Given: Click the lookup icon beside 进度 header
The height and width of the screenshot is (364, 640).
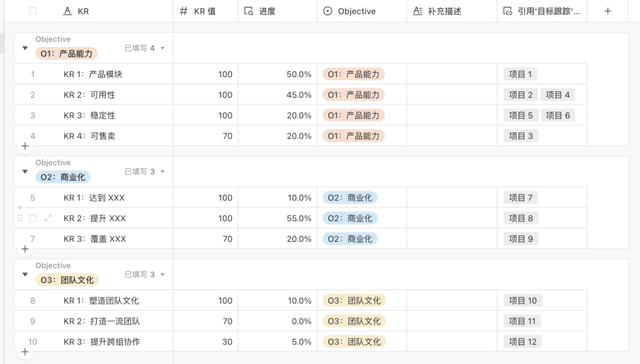Looking at the screenshot, I should pyautogui.click(x=249, y=11).
